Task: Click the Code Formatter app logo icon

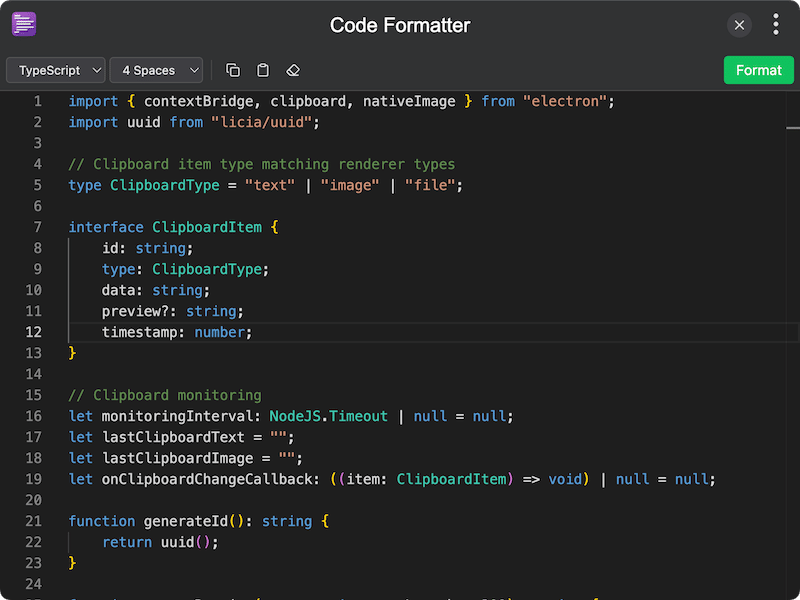Action: coord(24,25)
